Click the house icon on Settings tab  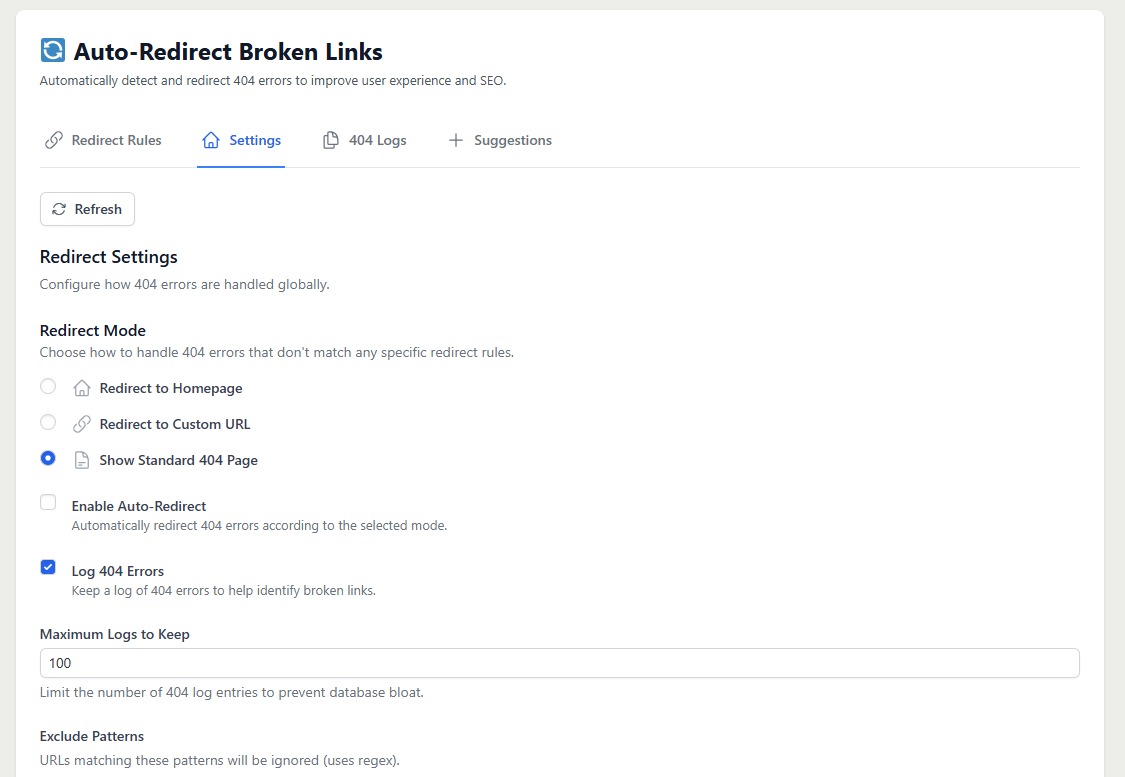point(211,140)
